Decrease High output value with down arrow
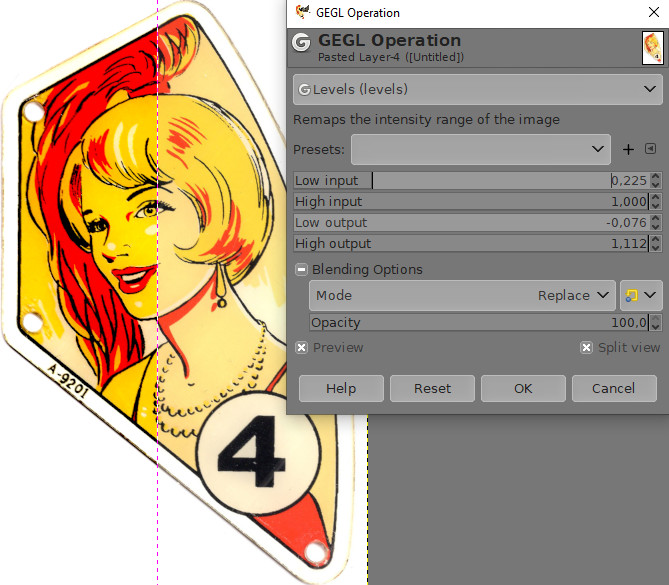The height and width of the screenshot is (585, 669). coord(656,247)
